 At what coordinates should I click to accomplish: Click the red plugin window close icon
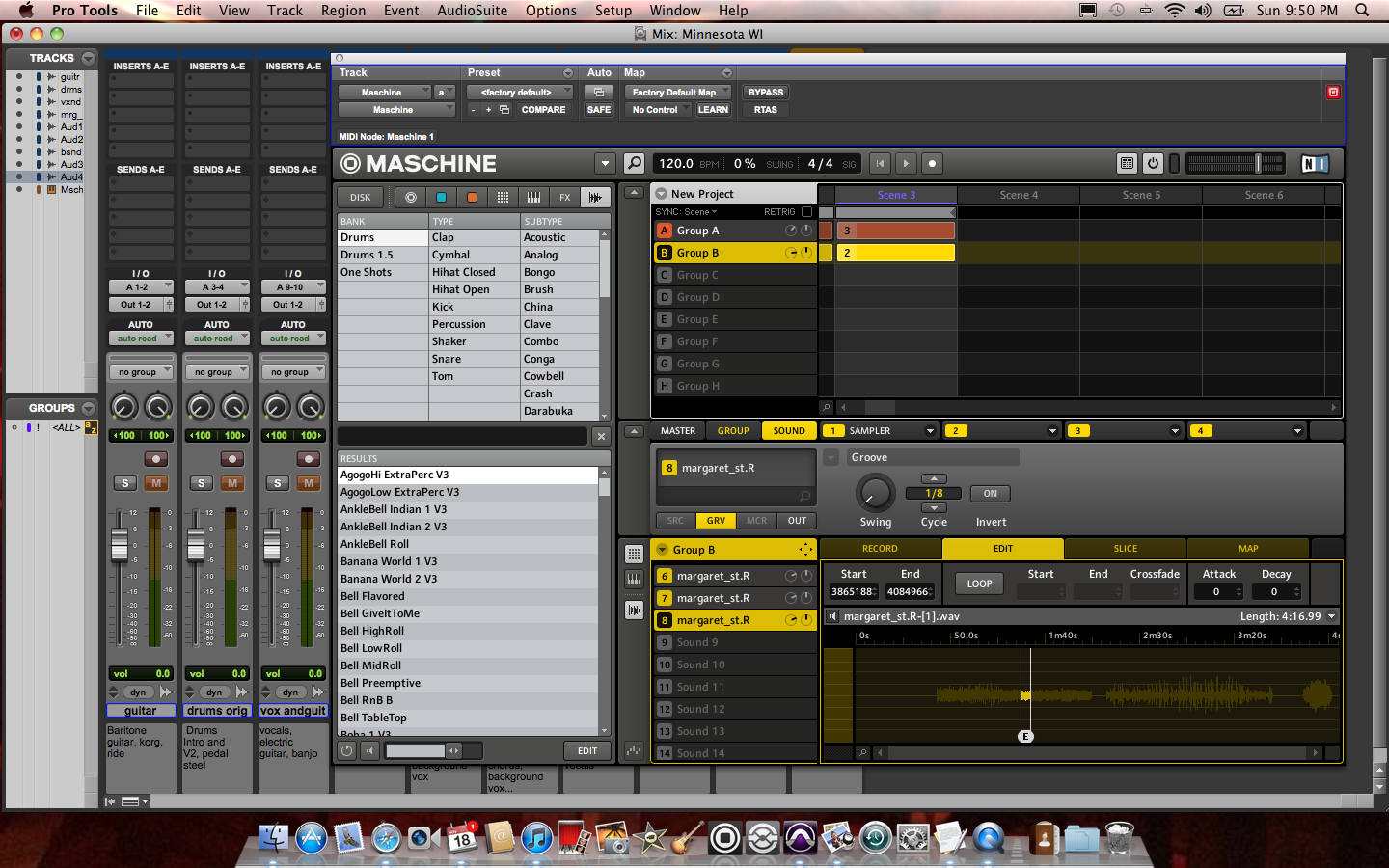1333,92
